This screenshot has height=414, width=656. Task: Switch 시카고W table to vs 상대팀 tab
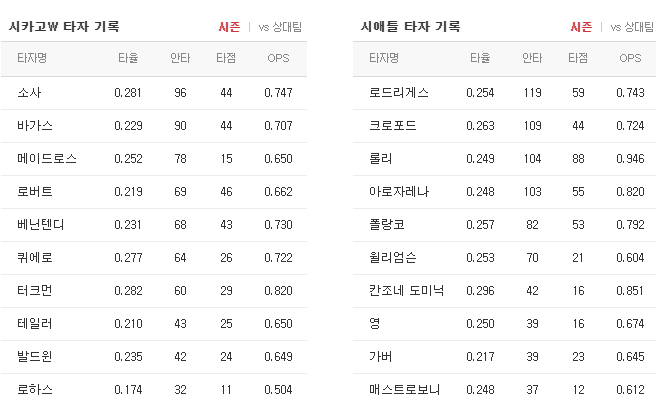280,27
